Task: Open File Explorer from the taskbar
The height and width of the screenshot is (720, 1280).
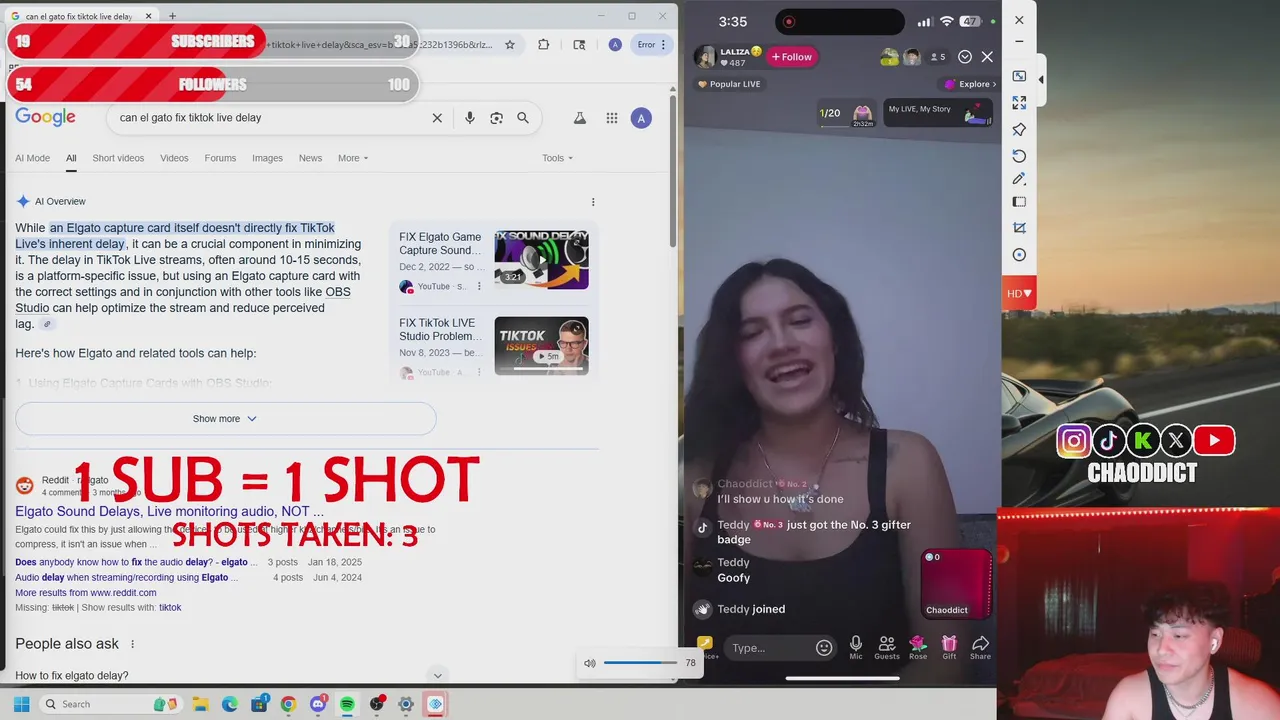Action: [200, 704]
